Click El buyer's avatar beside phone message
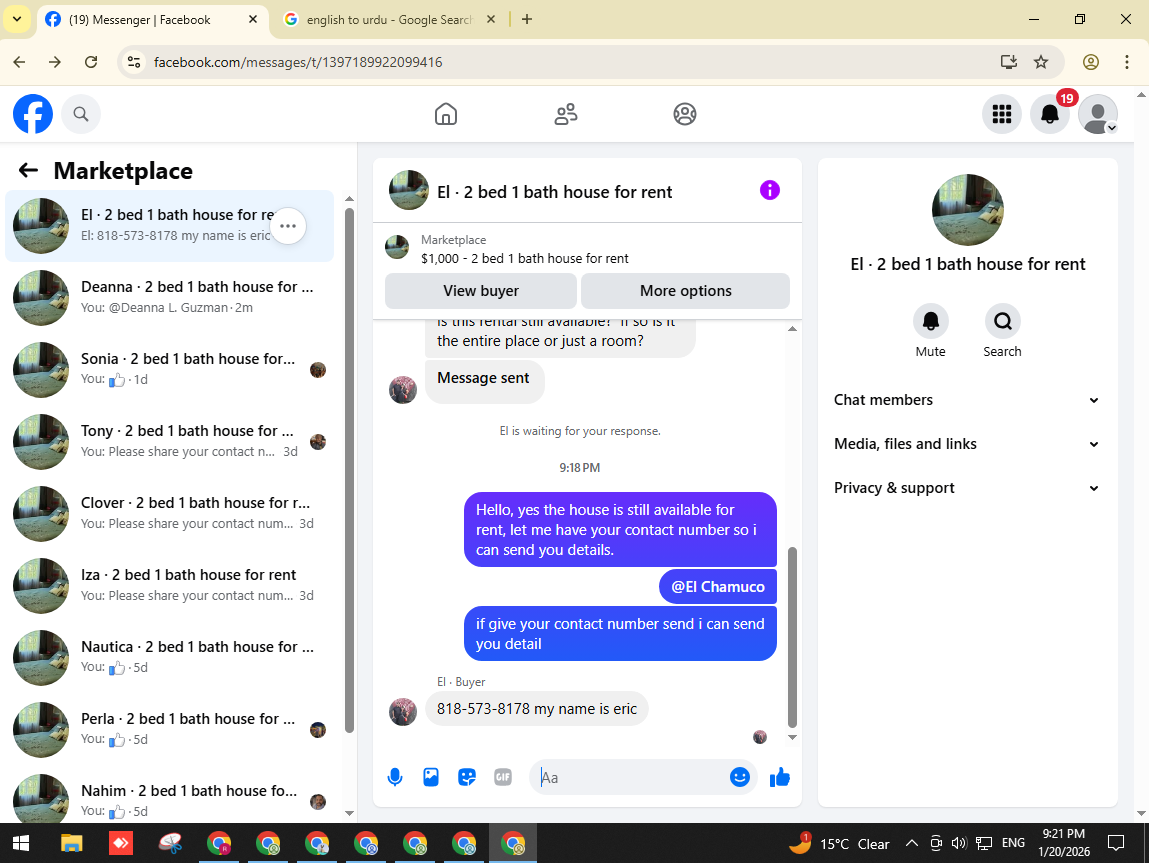Image resolution: width=1149 pixels, height=863 pixels. coord(403,711)
